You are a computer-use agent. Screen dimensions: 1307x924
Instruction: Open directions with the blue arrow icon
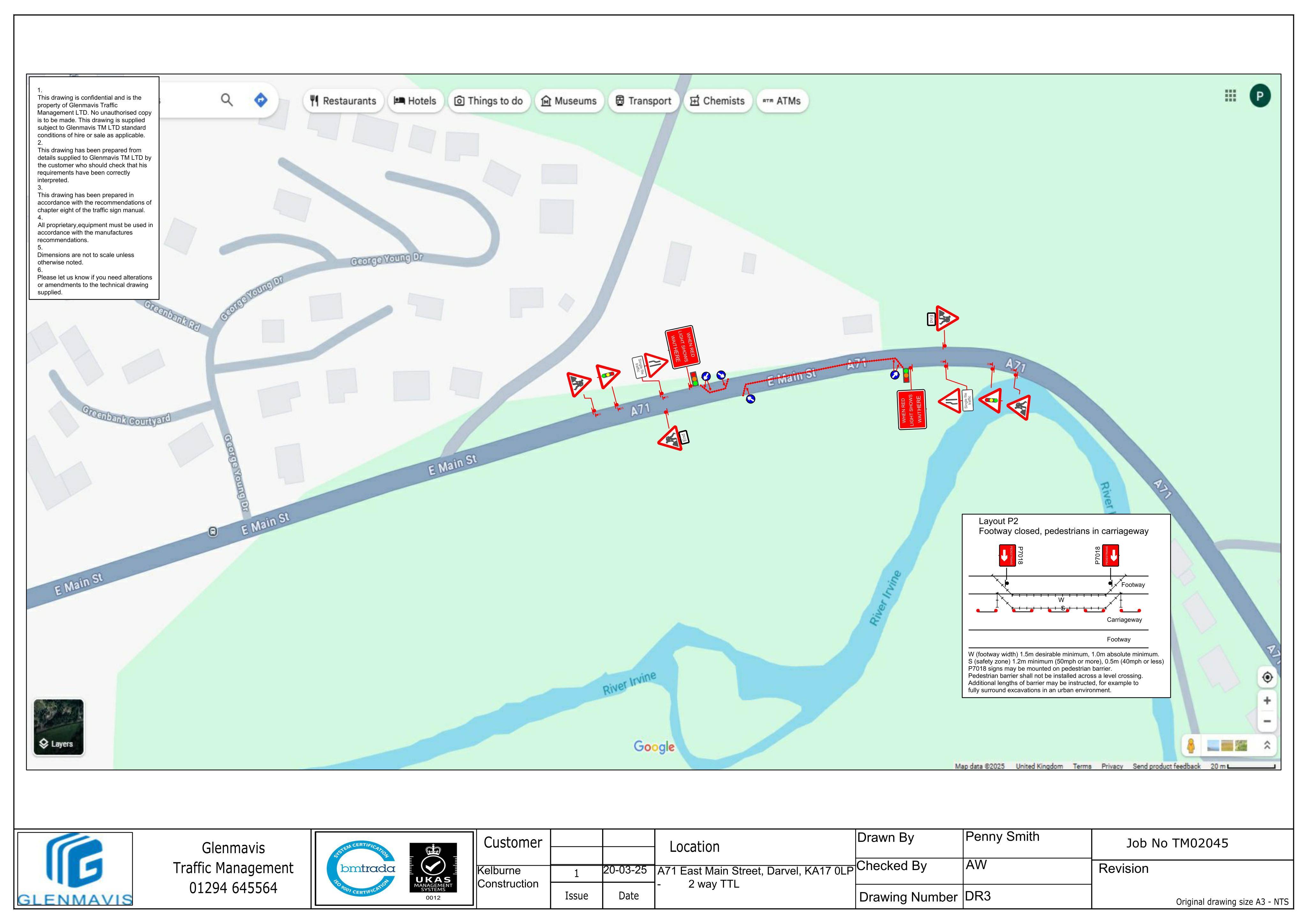[261, 100]
